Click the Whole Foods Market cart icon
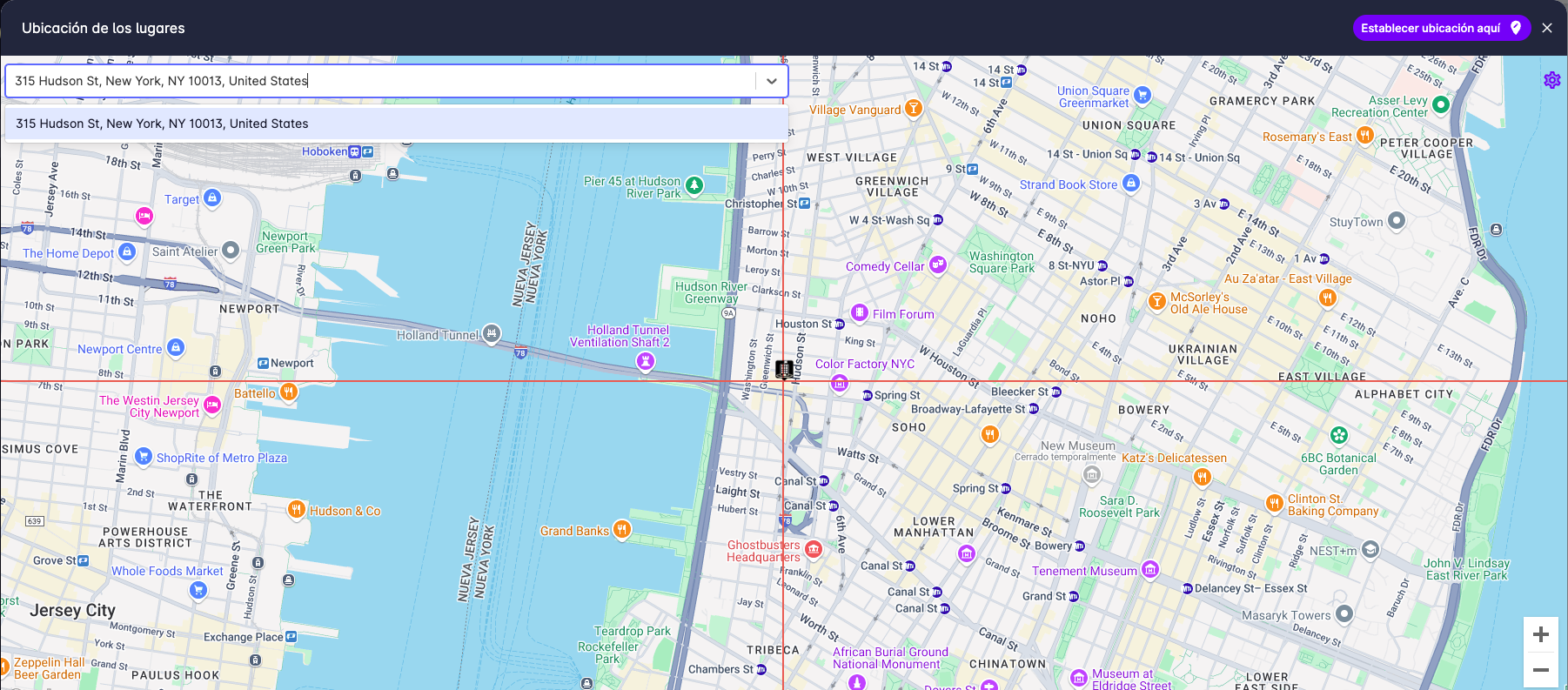 coord(198,590)
